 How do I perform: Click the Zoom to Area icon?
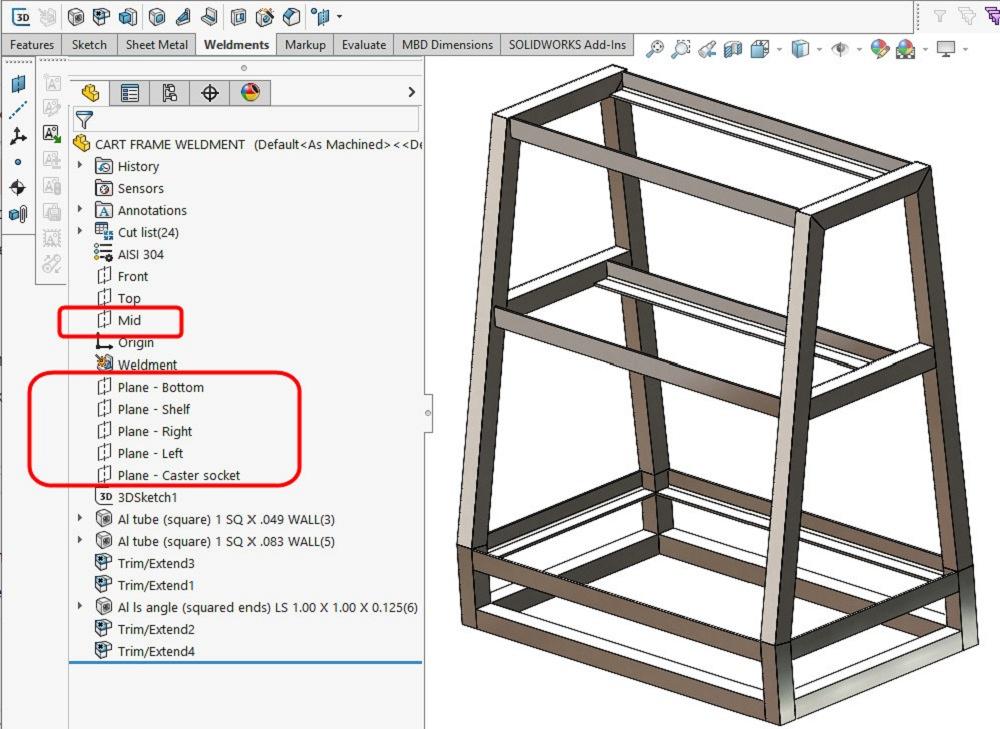(681, 48)
